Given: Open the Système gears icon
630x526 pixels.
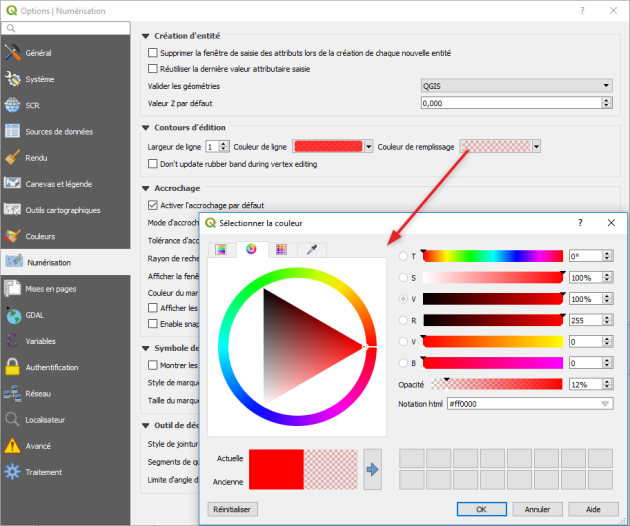Looking at the screenshot, I should [x=12, y=79].
